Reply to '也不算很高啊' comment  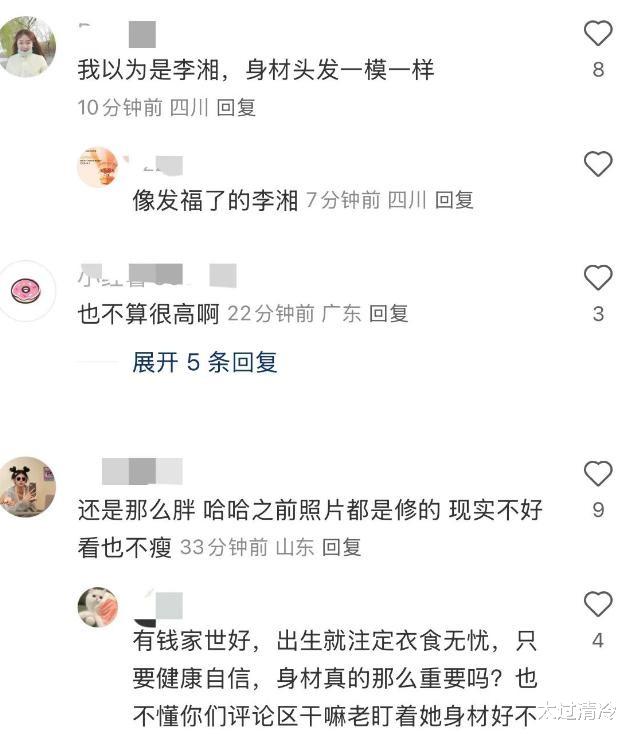point(389,314)
